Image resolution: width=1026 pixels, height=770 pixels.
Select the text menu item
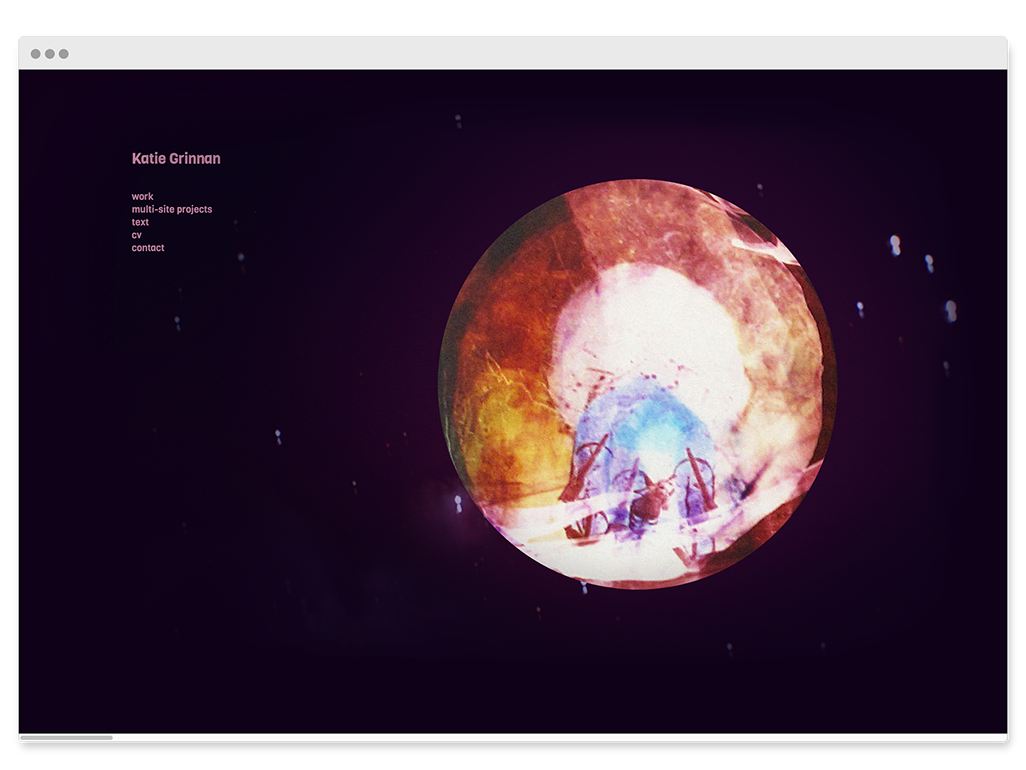coord(140,222)
